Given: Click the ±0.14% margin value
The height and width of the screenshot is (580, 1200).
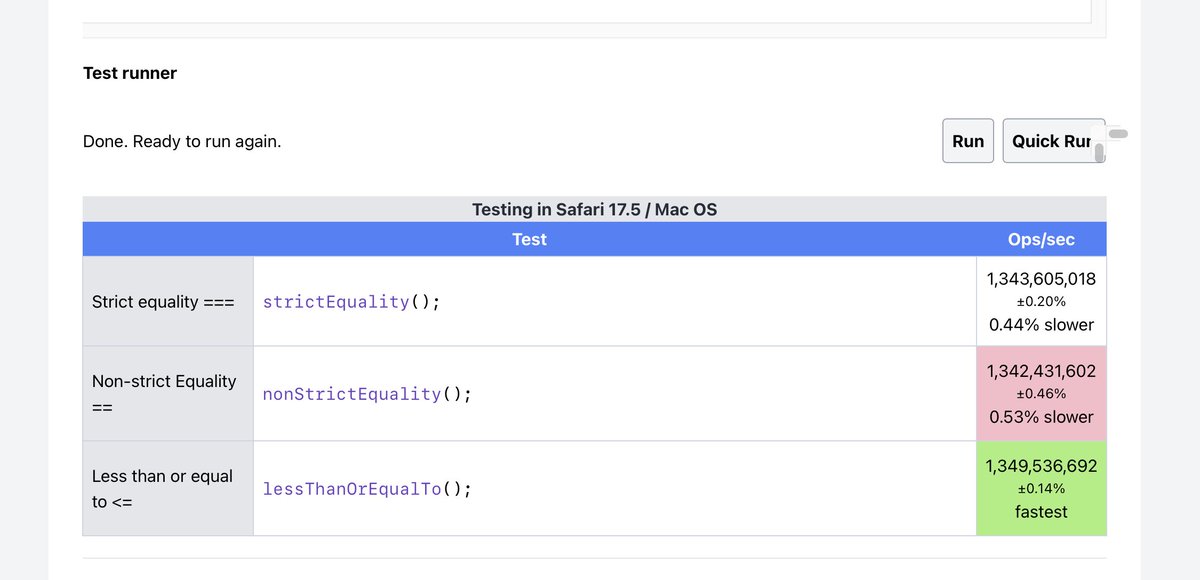Looking at the screenshot, I should tap(1041, 489).
